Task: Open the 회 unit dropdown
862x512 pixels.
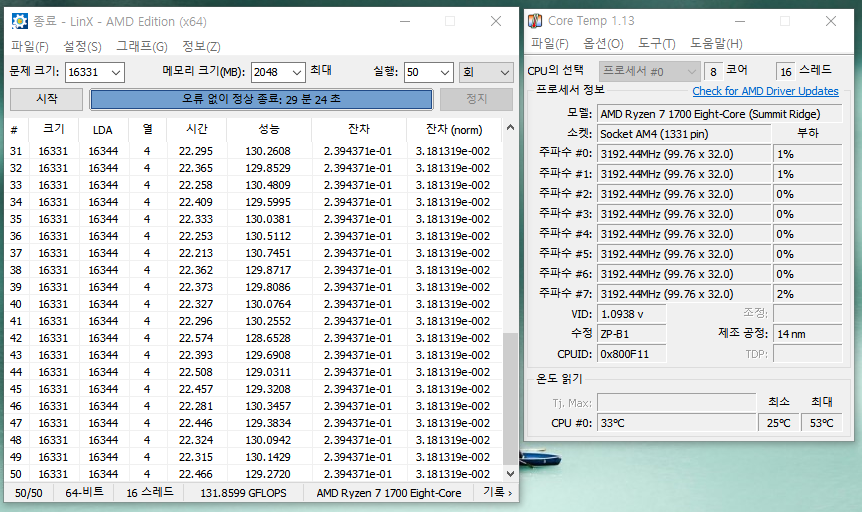Action: tap(486, 72)
